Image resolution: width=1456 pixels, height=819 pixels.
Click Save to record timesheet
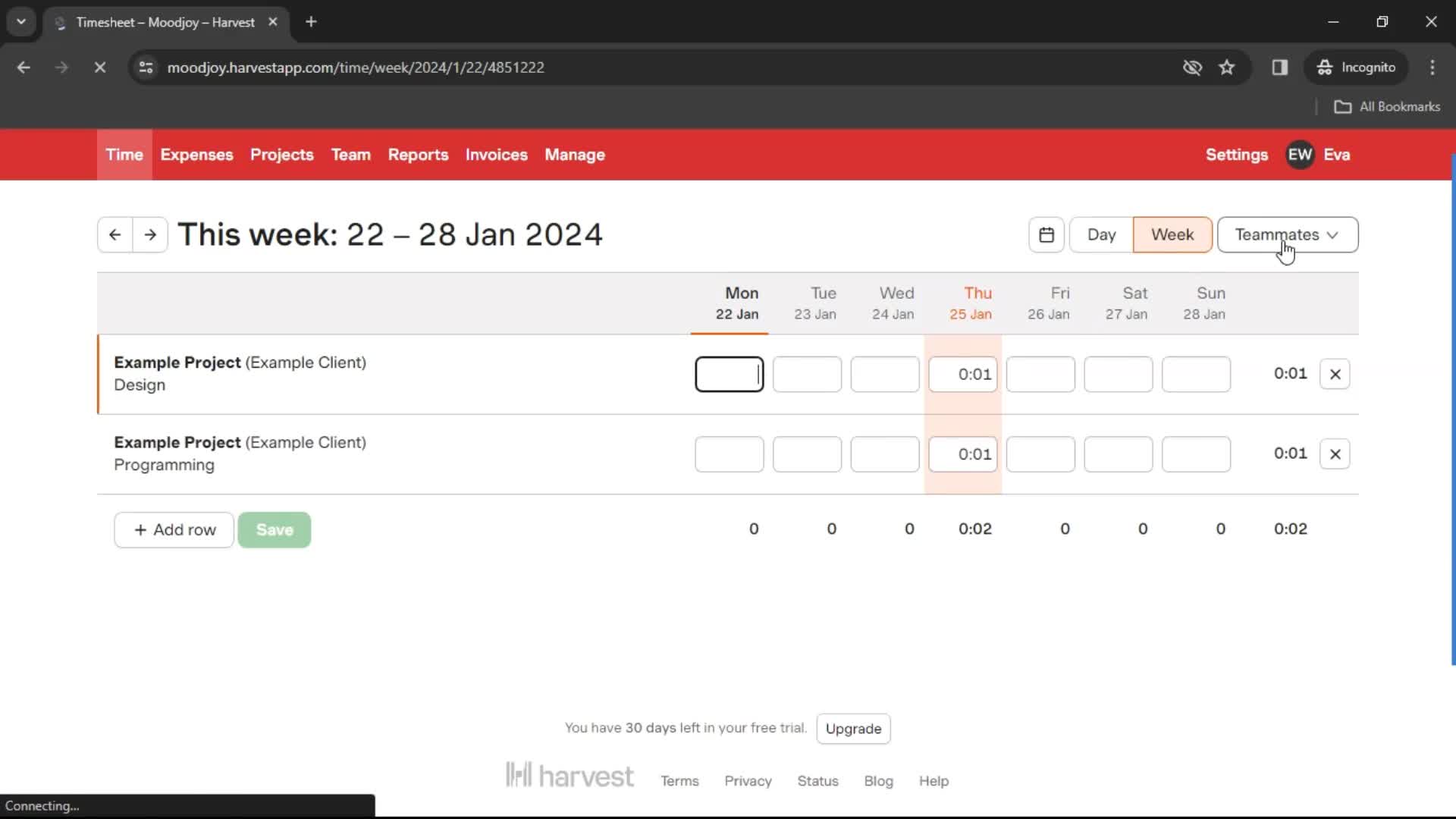275,529
